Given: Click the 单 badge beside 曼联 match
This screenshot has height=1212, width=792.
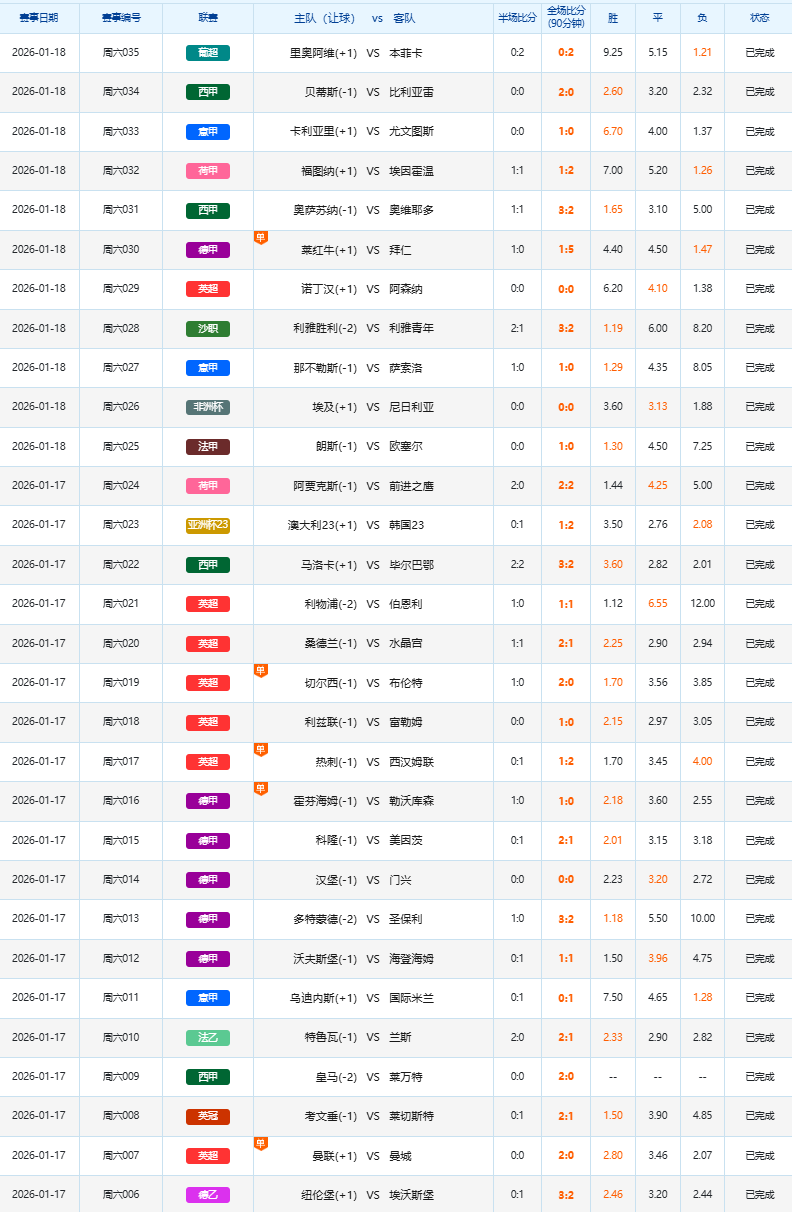Looking at the screenshot, I should 261,1144.
